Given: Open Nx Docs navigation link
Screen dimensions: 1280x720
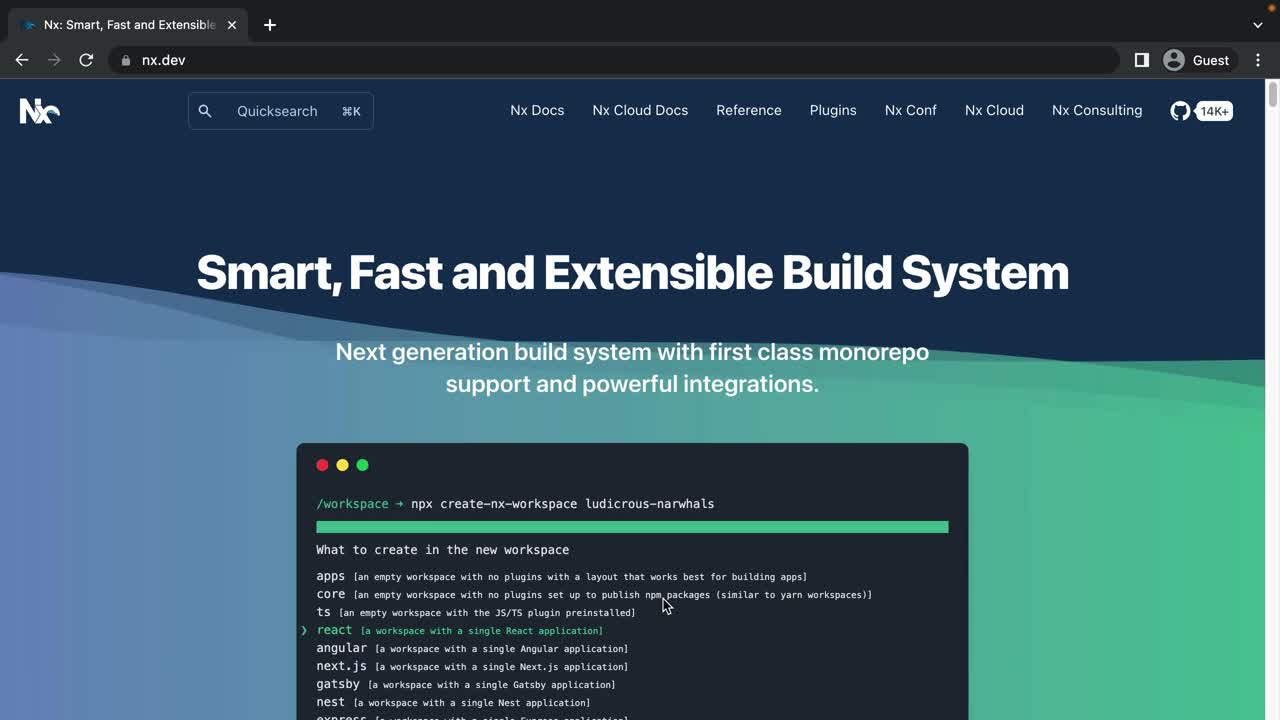Looking at the screenshot, I should click(x=537, y=110).
